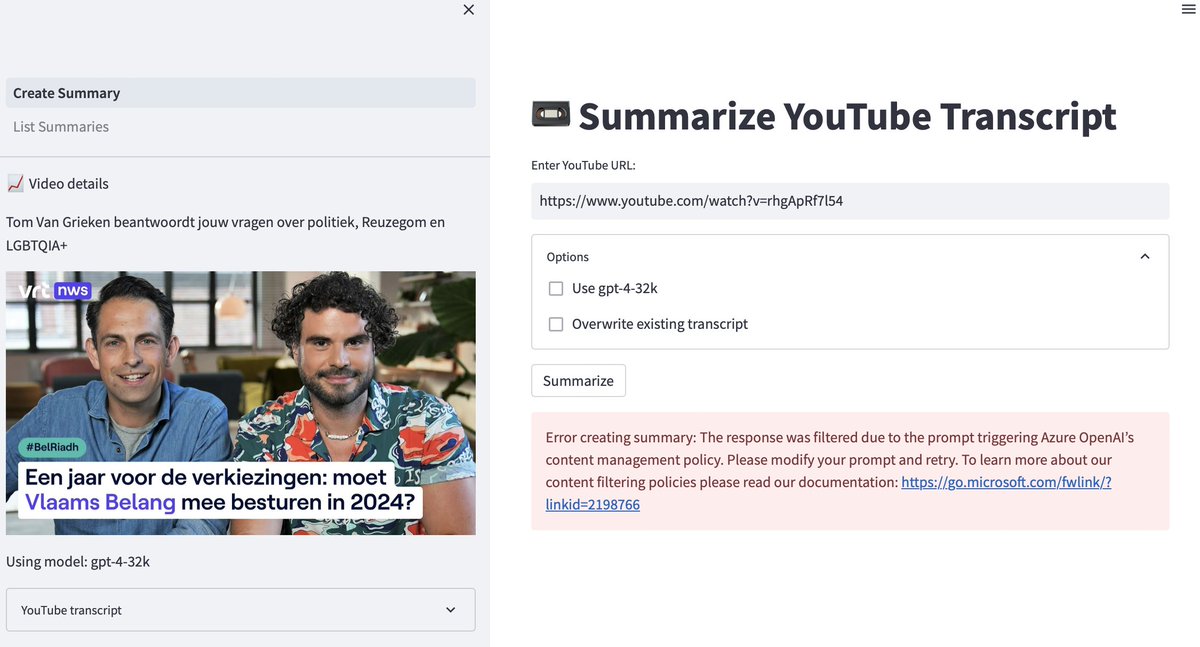The width and height of the screenshot is (1200, 647).
Task: Close the sidebar with the X icon
Action: [x=468, y=9]
